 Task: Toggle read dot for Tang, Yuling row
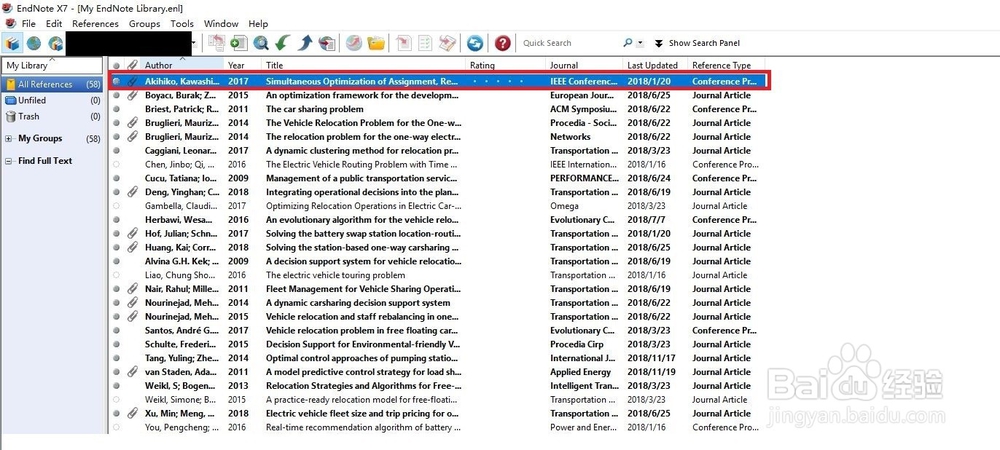point(116,358)
